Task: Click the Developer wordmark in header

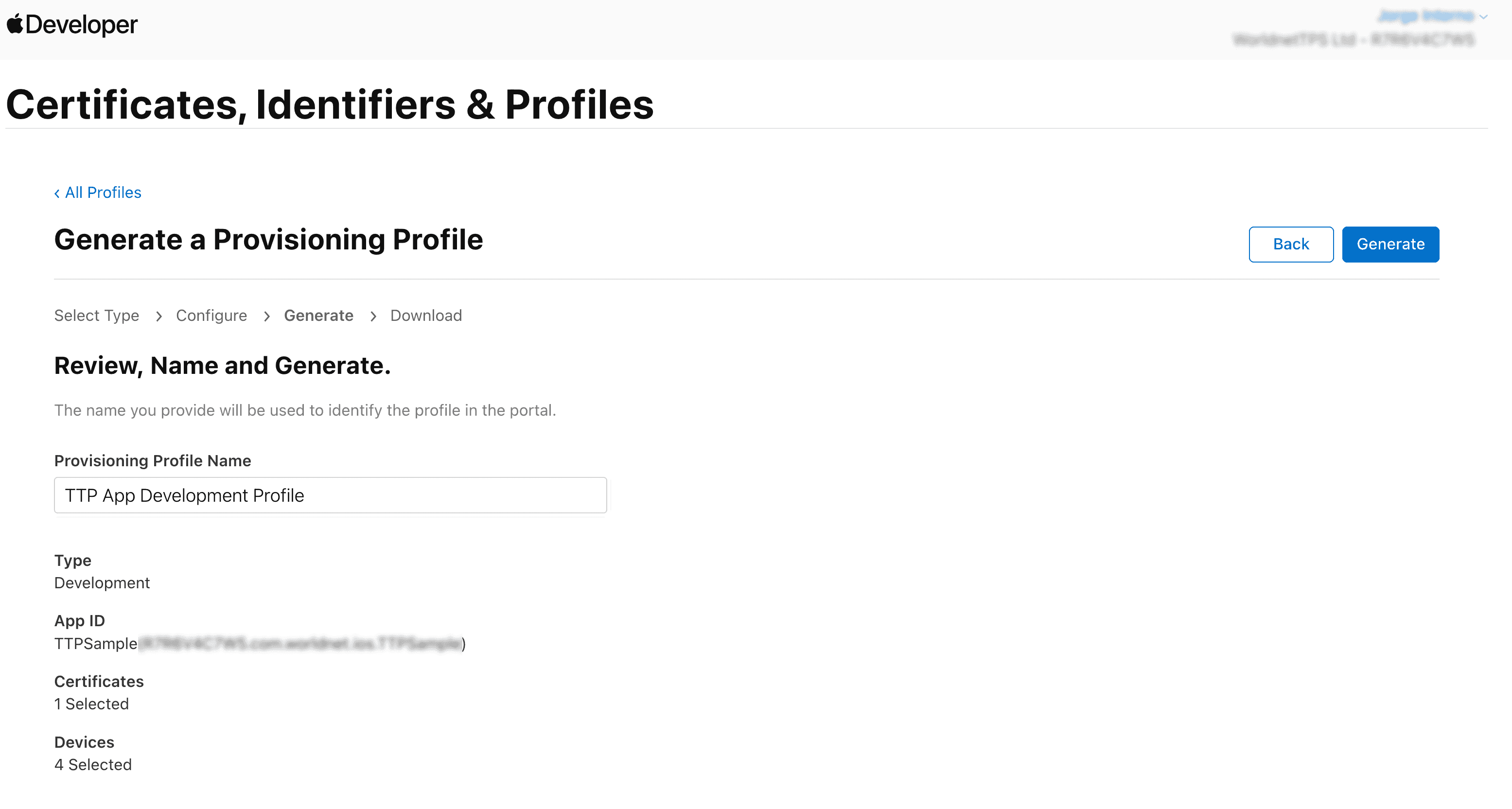Action: pos(81,25)
